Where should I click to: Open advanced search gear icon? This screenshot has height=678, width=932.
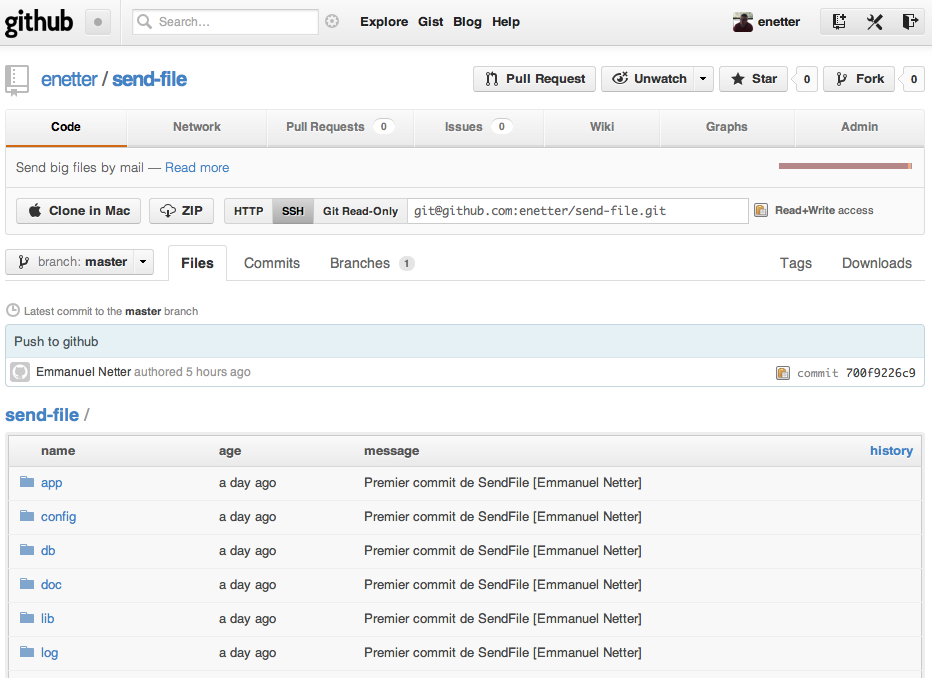[x=332, y=21]
